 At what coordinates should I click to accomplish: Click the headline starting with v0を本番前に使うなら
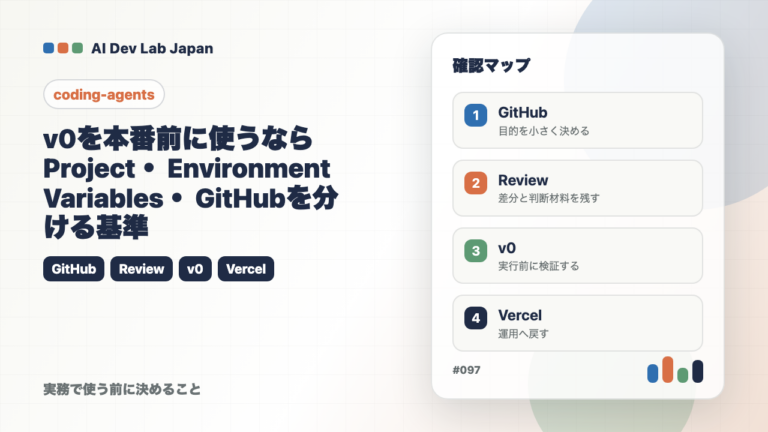pyautogui.click(x=191, y=183)
